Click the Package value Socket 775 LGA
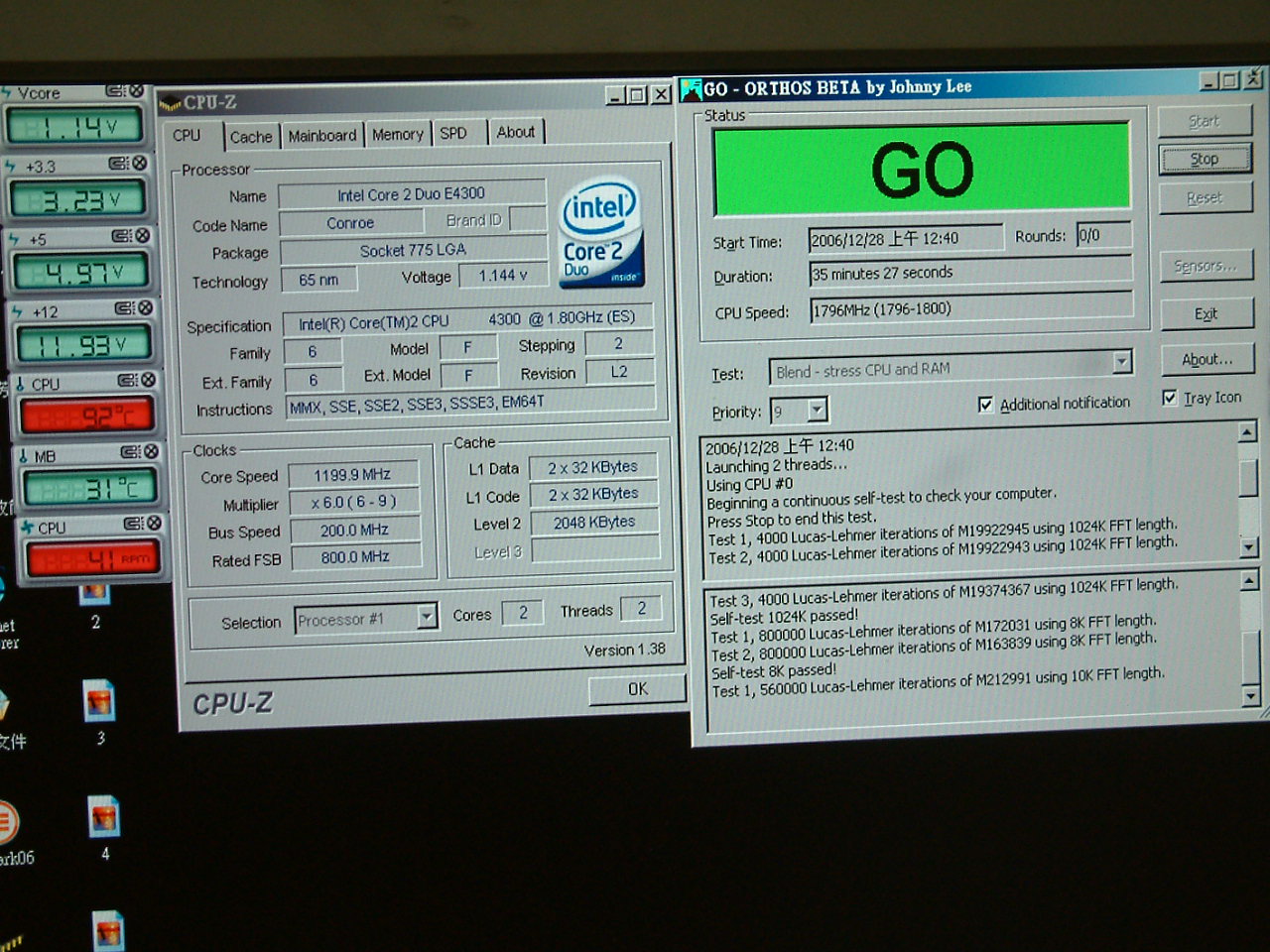Image resolution: width=1270 pixels, height=952 pixels. (x=414, y=251)
